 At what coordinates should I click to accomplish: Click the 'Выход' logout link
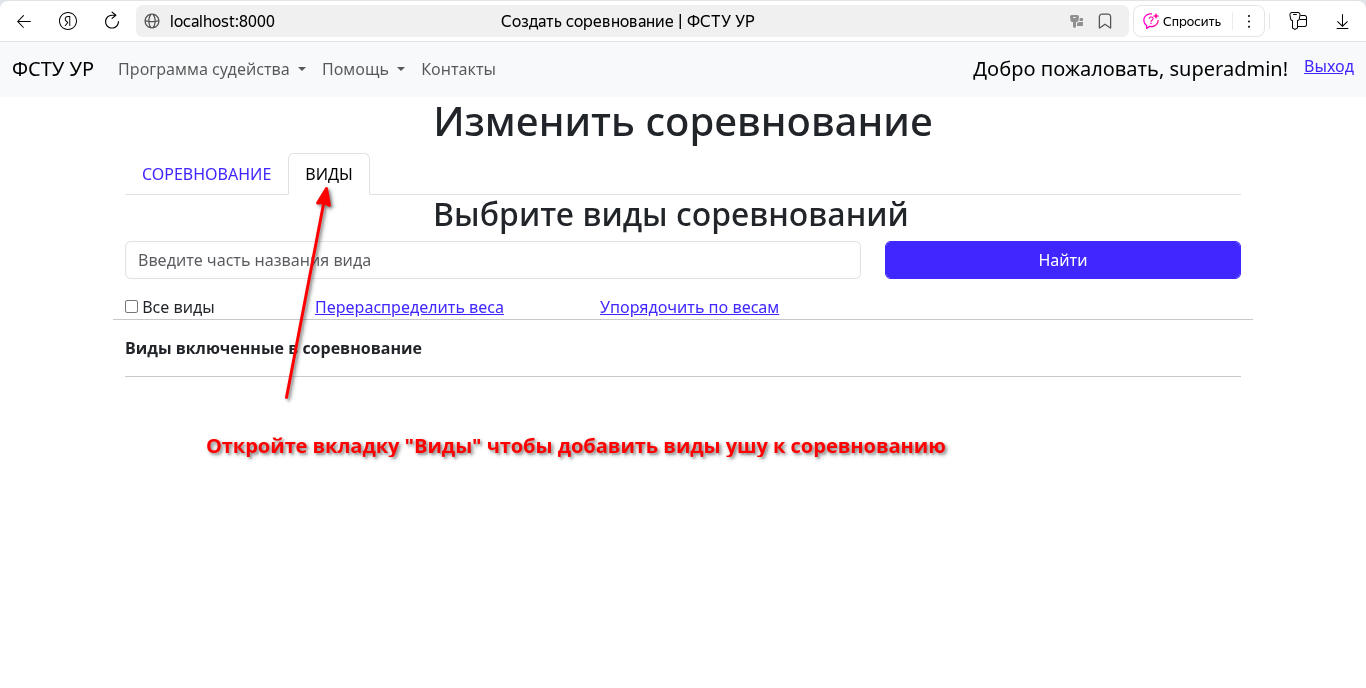coord(1328,66)
